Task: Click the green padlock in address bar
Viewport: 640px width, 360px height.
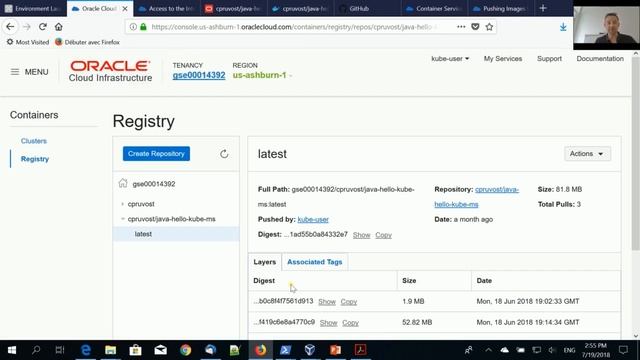Action: point(143,27)
